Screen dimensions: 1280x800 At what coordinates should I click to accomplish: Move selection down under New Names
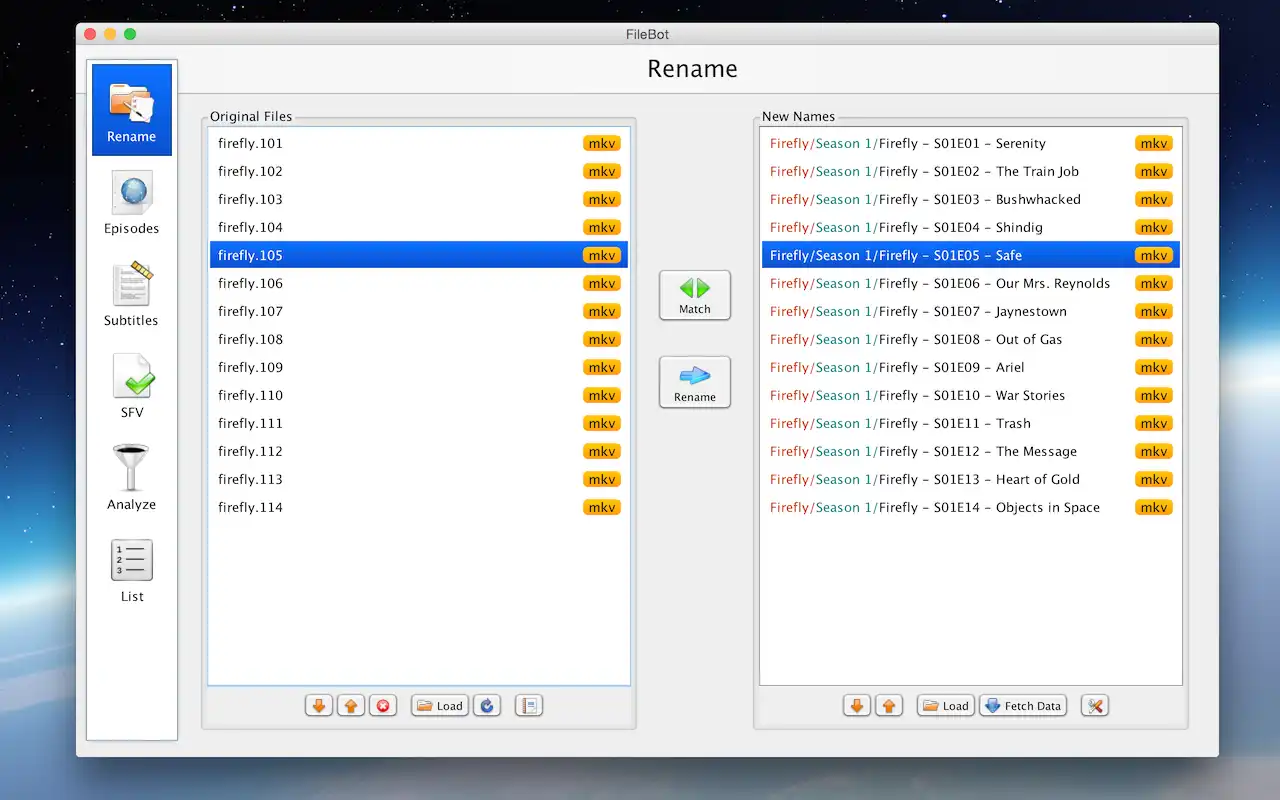coord(857,706)
